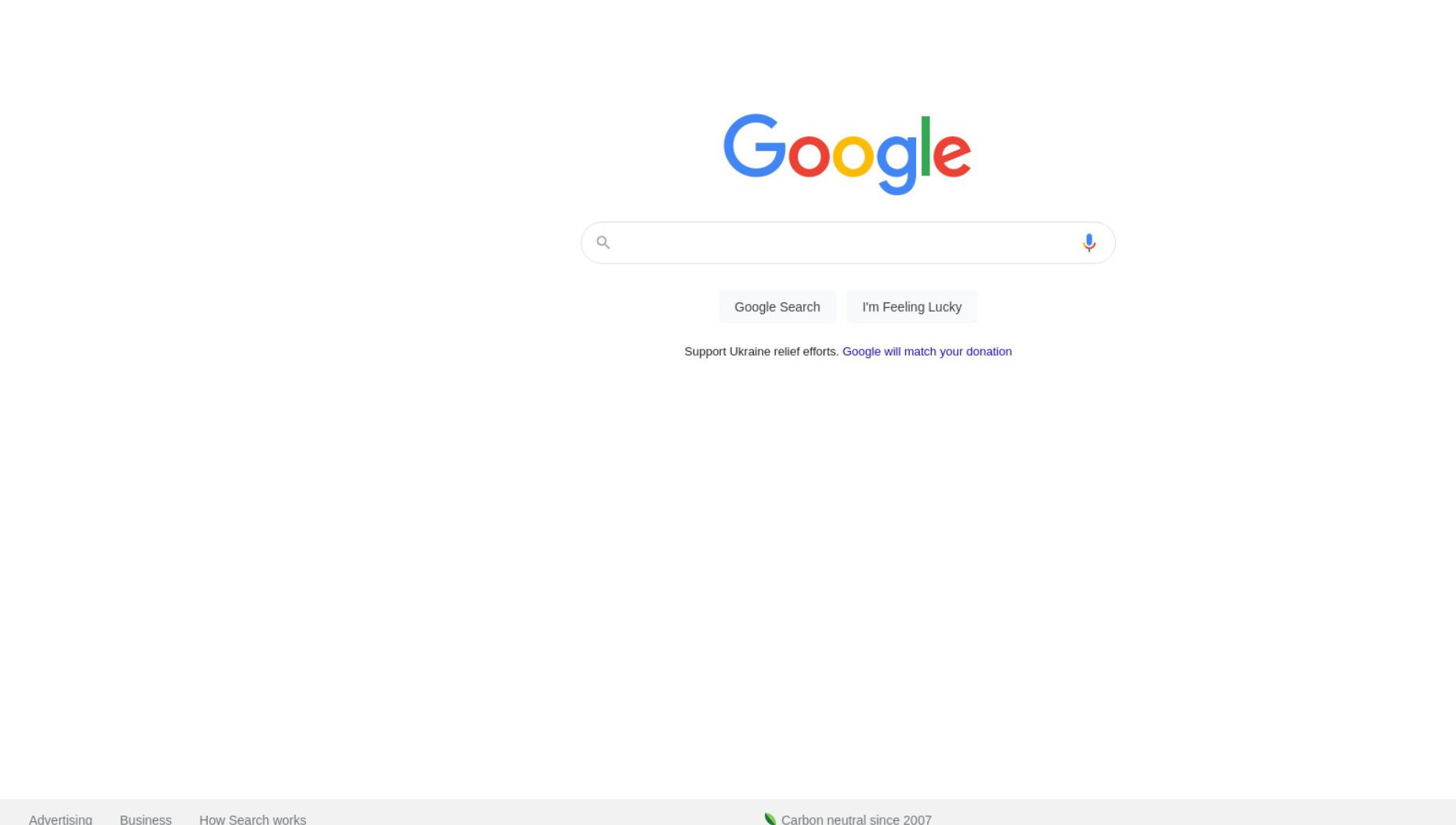Click the Support Ukraine relief efforts text
Image resolution: width=1456 pixels, height=825 pixels.
pos(761,352)
